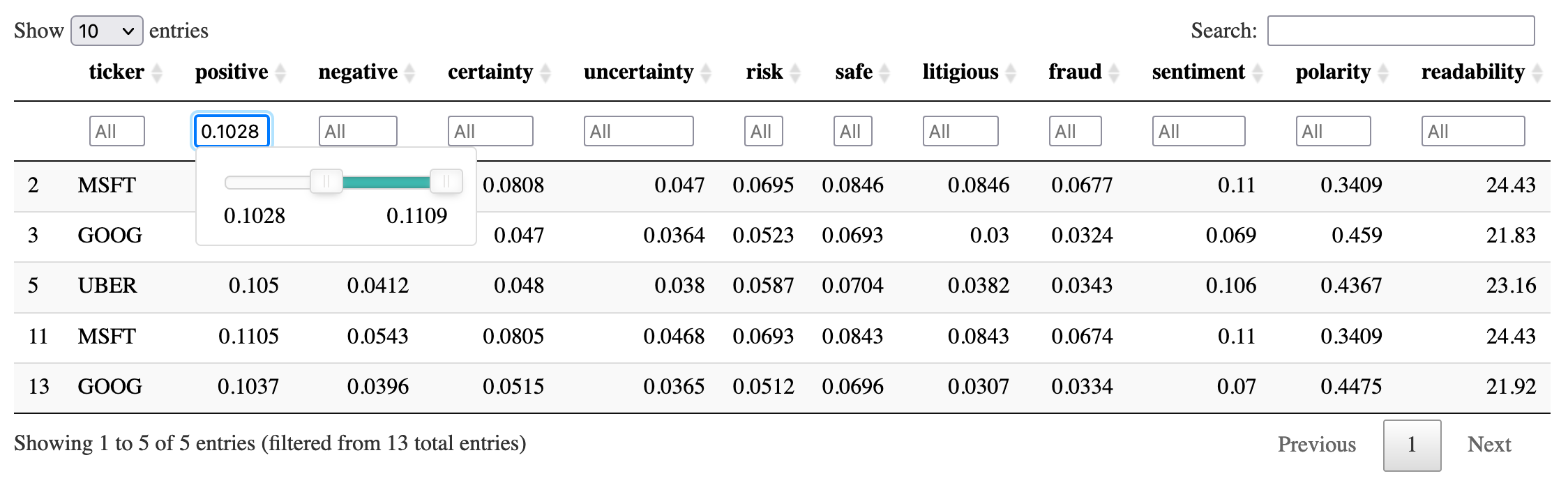Sort by uncertainty column arrows

coord(706,72)
